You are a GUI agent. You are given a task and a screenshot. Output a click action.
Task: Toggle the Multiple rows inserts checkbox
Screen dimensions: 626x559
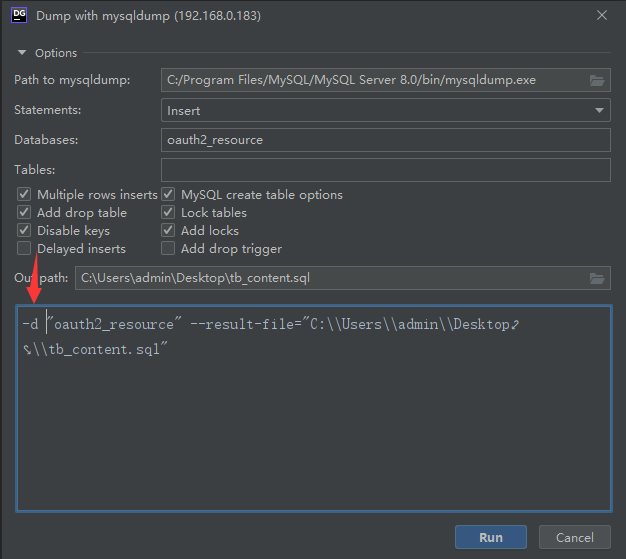tap(24, 194)
